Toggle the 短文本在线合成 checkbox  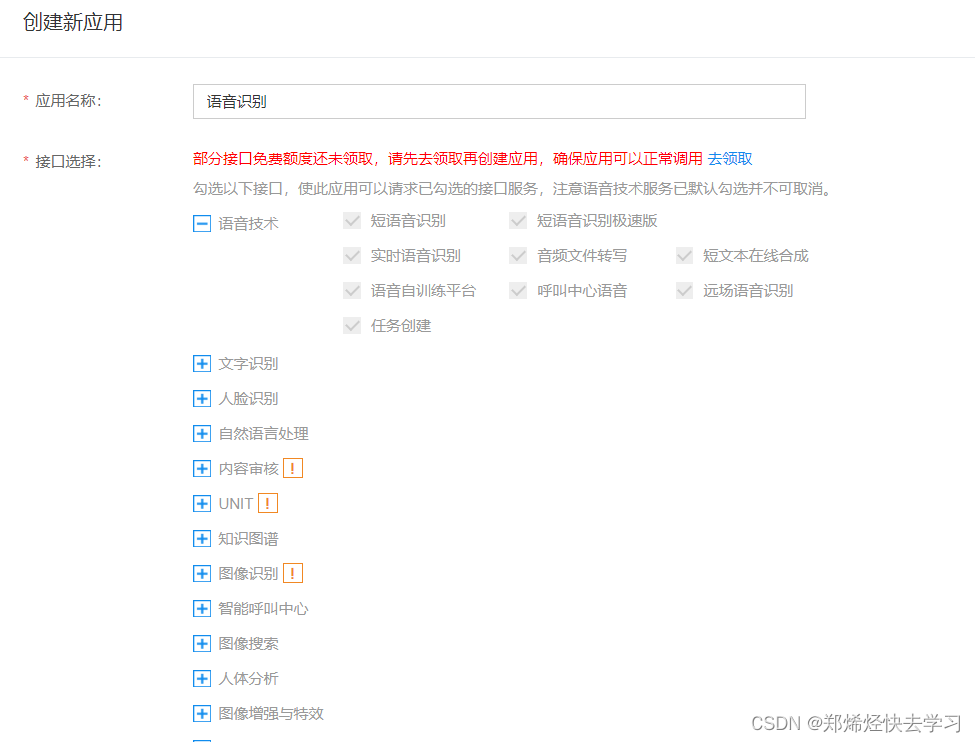pos(685,256)
